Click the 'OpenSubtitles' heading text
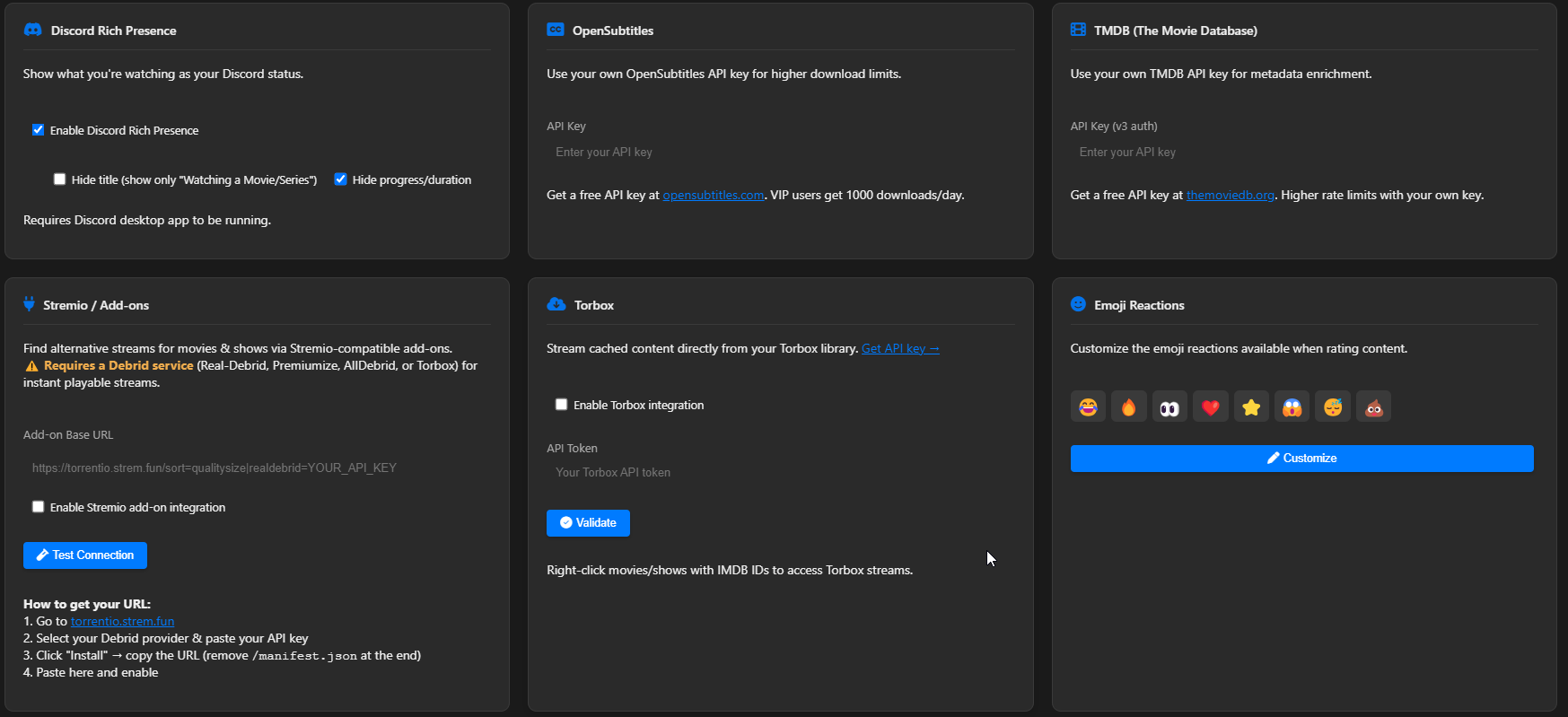This screenshot has width=1568, height=717. [613, 31]
